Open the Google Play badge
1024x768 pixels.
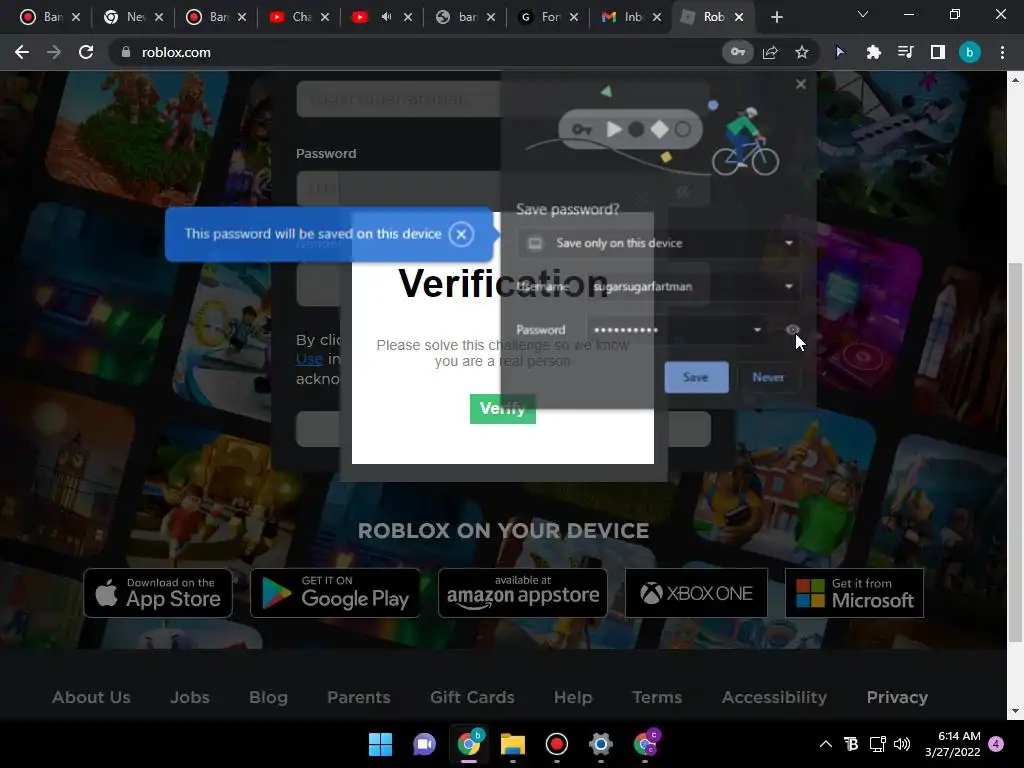click(x=335, y=593)
